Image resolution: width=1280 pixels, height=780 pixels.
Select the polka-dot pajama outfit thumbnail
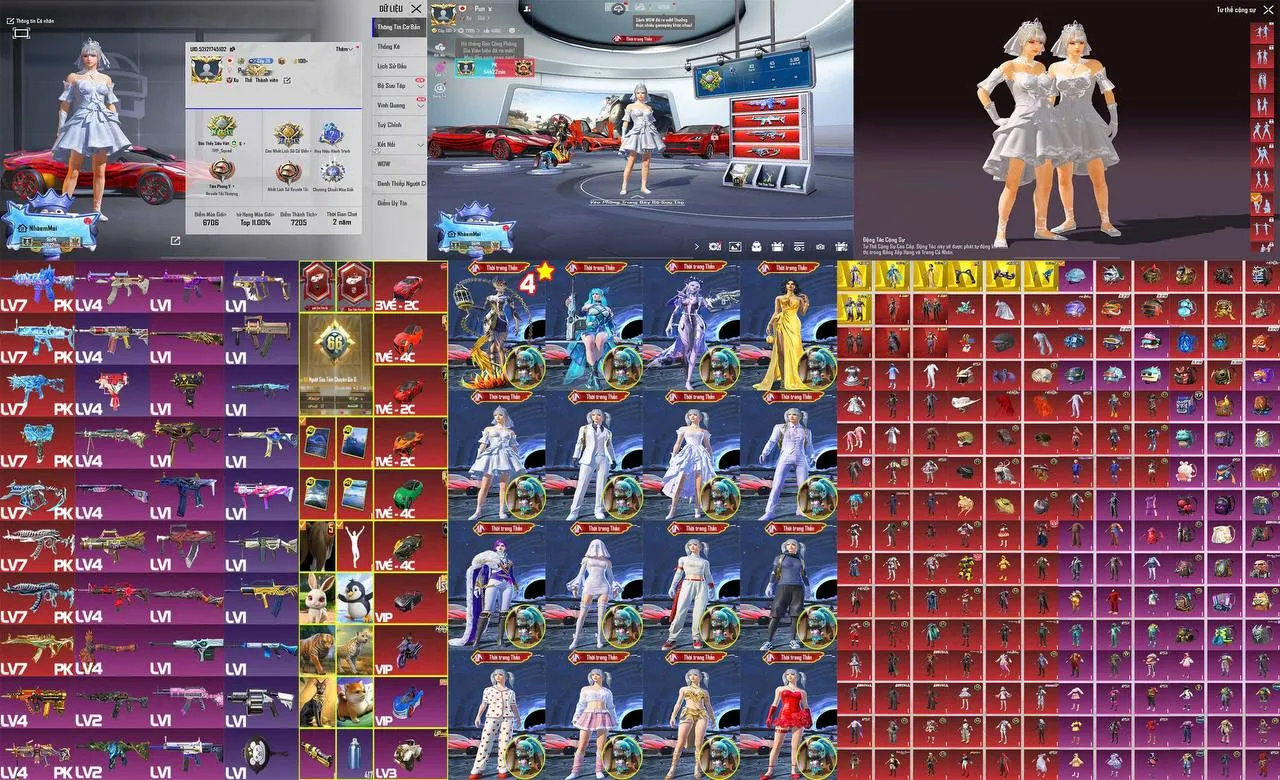[x=496, y=715]
